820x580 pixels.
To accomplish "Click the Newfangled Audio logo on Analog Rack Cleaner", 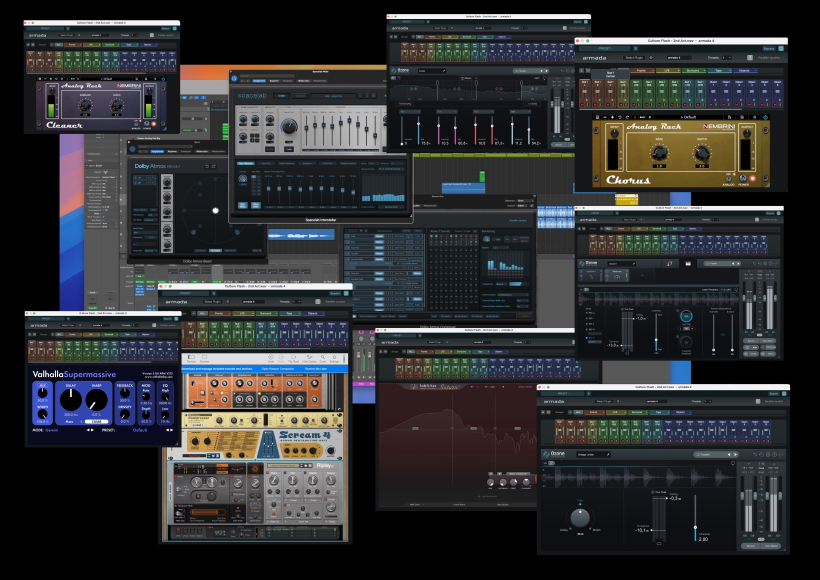I will (x=129, y=85).
